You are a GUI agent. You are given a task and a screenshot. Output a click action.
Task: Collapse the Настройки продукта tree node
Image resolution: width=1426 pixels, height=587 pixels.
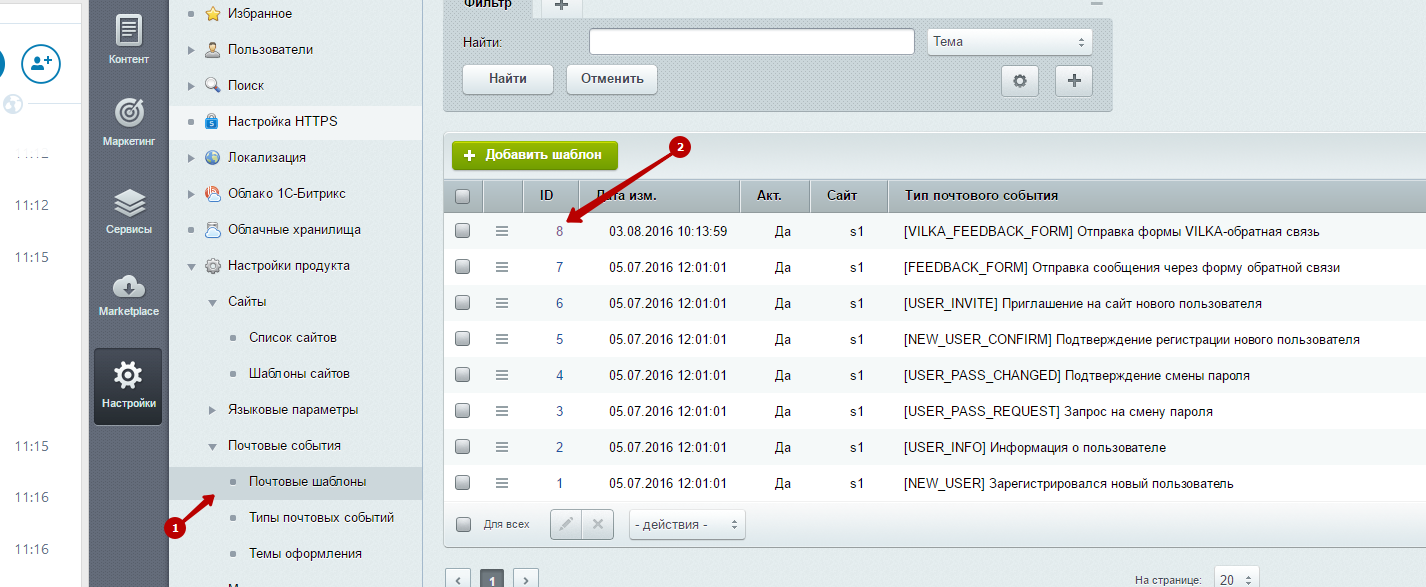190,266
